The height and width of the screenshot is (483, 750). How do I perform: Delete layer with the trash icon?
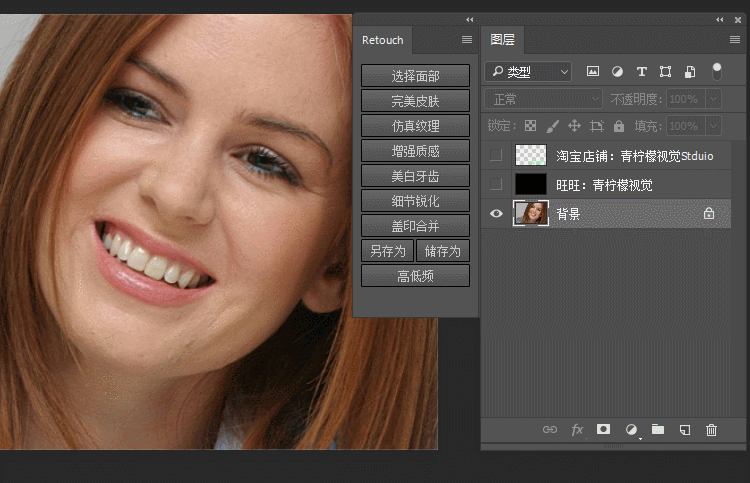pyautogui.click(x=711, y=429)
